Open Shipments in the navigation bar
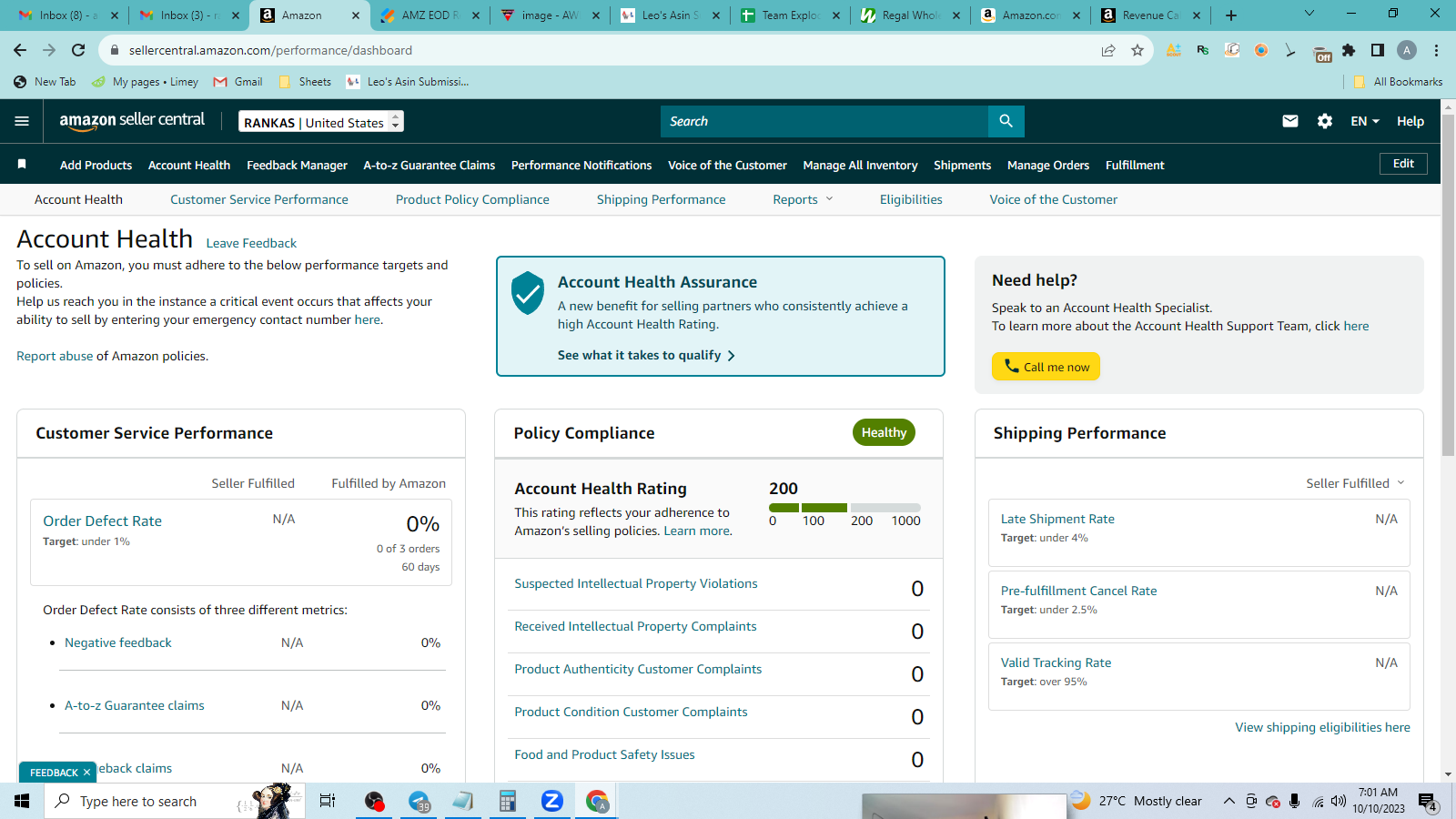This screenshot has width=1456, height=819. (962, 165)
